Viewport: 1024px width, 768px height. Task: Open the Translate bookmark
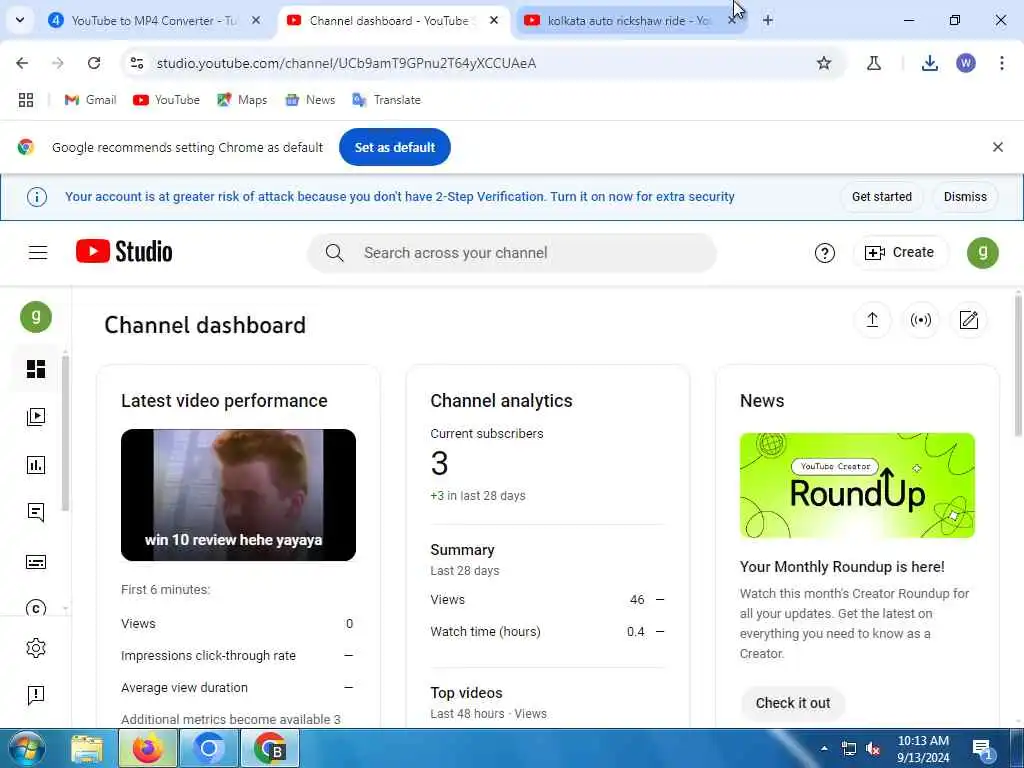pos(387,100)
